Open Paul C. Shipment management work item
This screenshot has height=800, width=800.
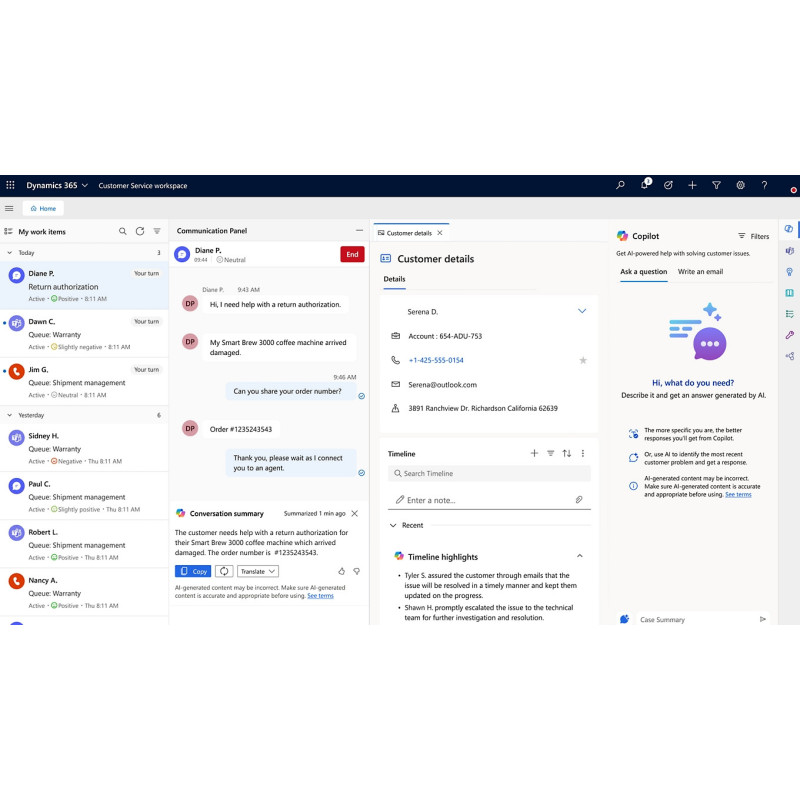click(x=84, y=496)
